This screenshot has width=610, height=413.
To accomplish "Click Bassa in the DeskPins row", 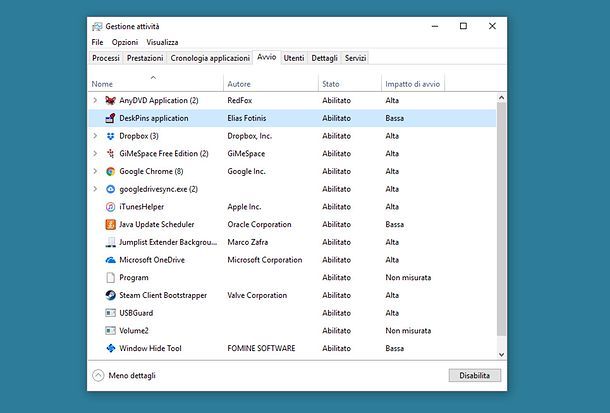I will 394,118.
